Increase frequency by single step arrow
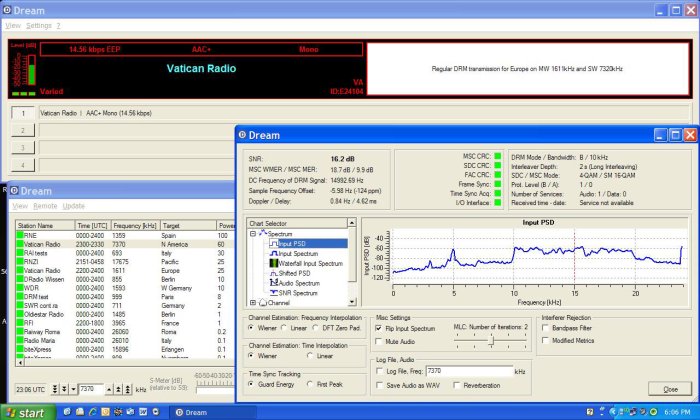The image size is (700, 420). click(109, 389)
